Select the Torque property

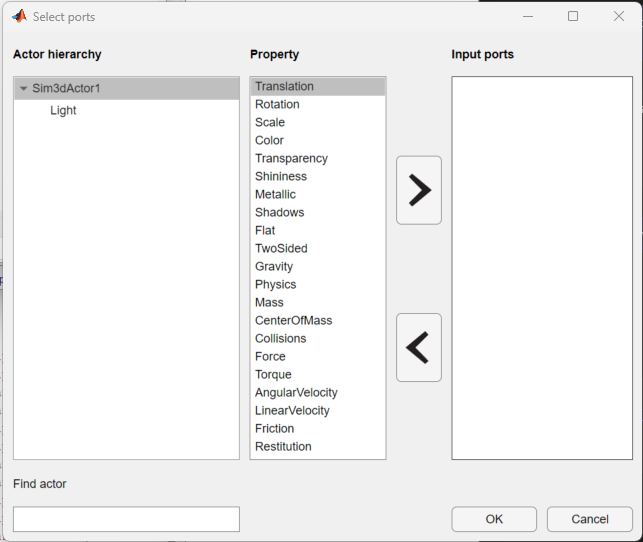(x=318, y=375)
